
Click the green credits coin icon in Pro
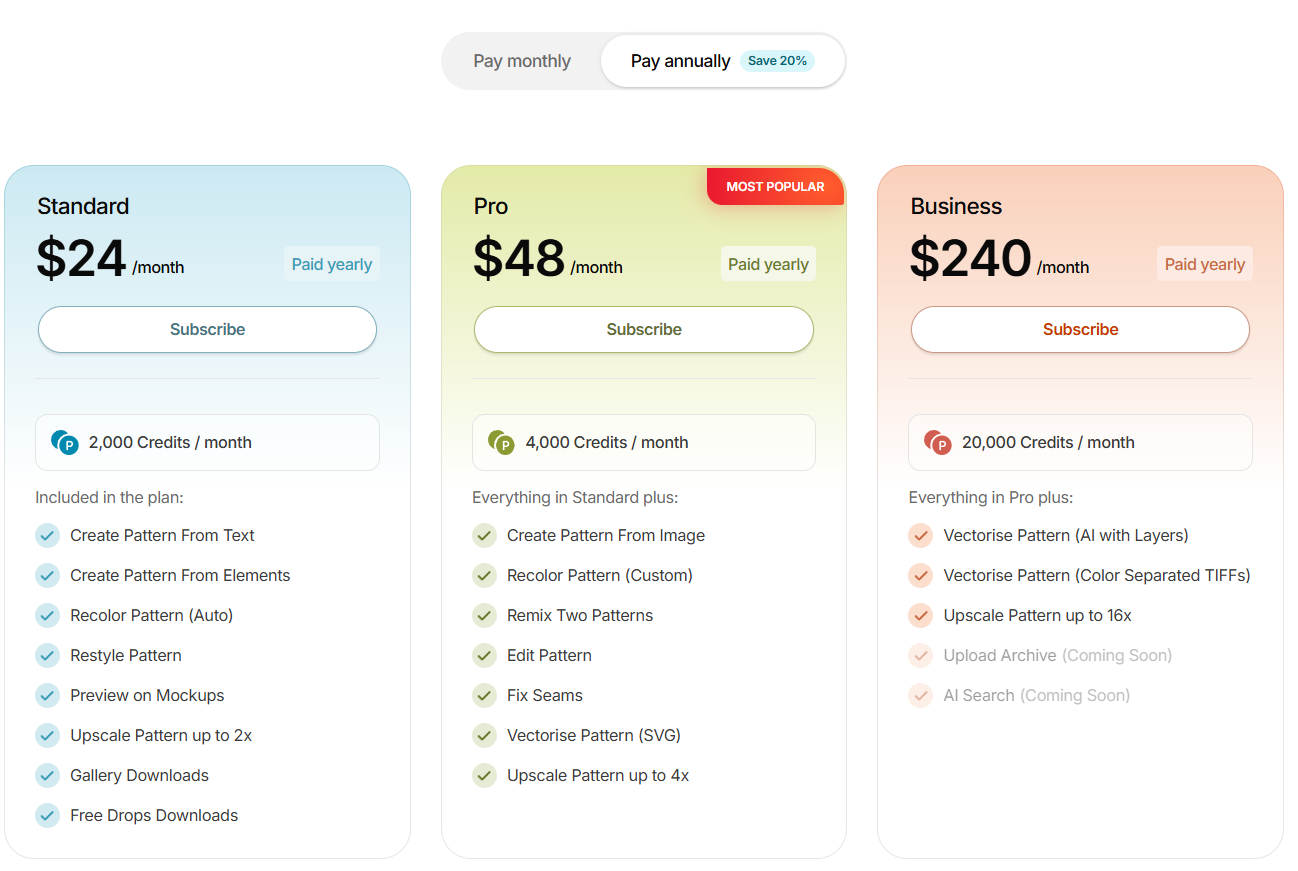pyautogui.click(x=501, y=442)
